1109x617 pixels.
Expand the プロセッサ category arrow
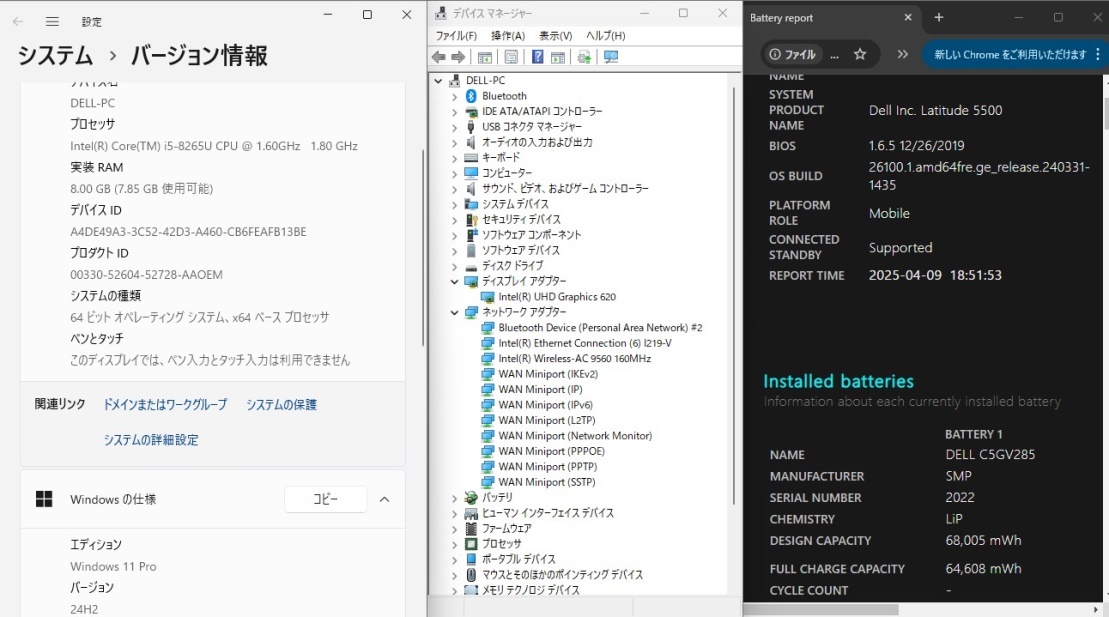point(455,544)
